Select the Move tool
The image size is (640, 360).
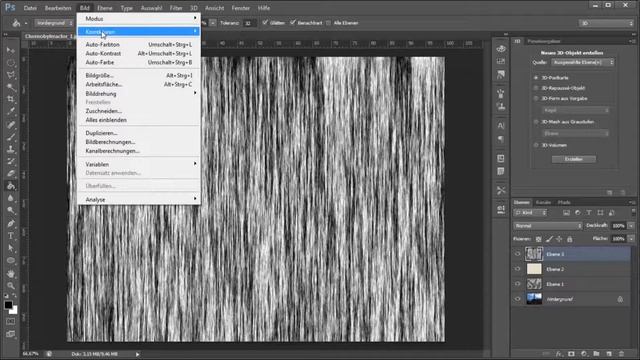click(x=11, y=50)
